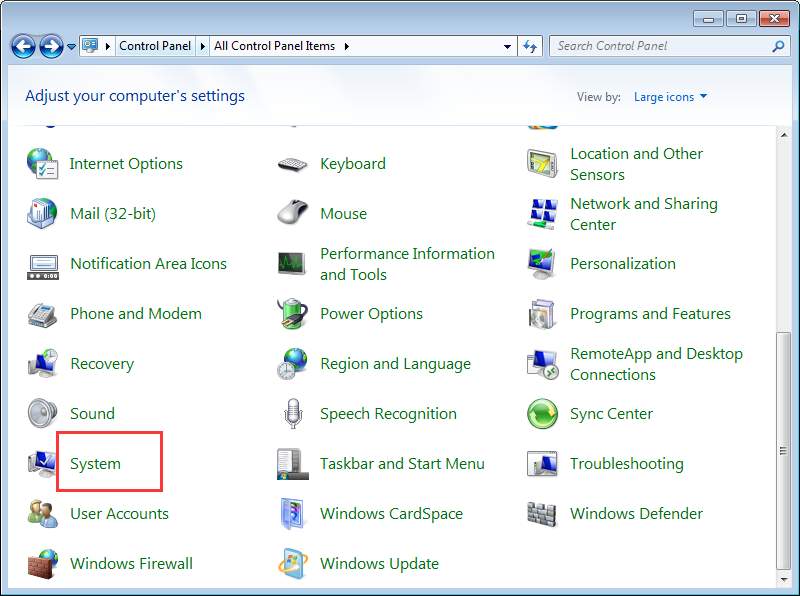Image resolution: width=800 pixels, height=596 pixels.
Task: Expand the address bar history dropdown
Action: point(507,45)
